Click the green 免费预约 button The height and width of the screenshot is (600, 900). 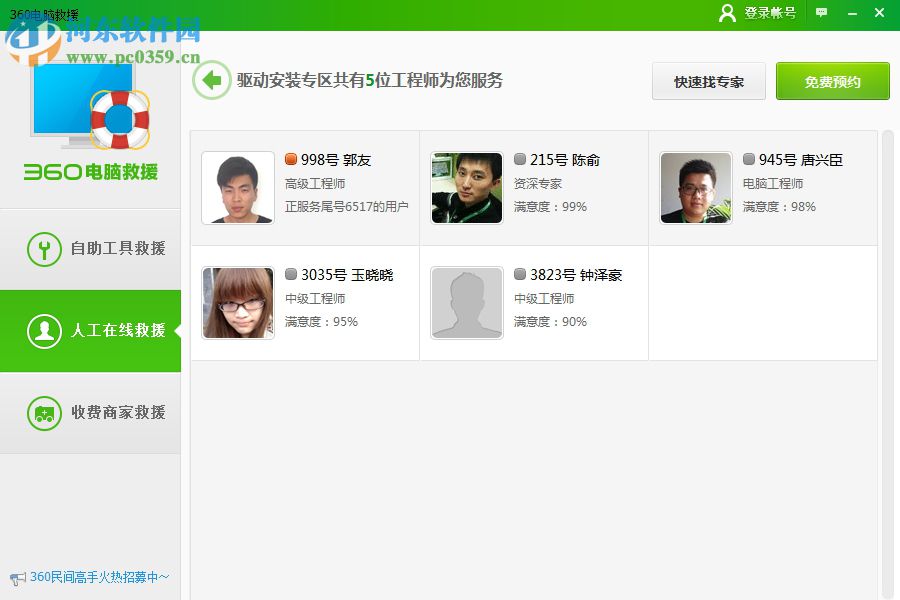tap(833, 82)
